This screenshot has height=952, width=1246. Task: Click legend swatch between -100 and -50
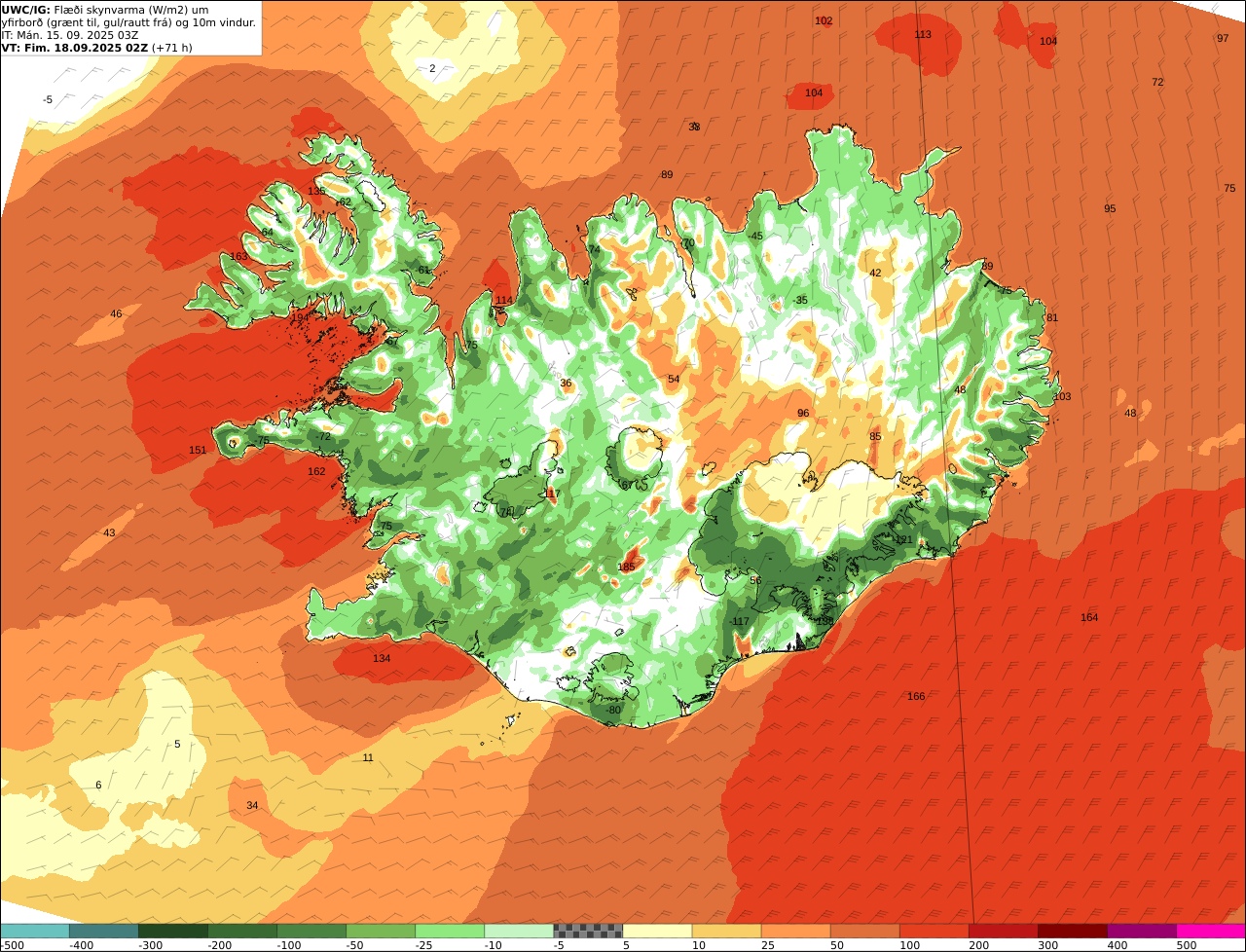311,931
